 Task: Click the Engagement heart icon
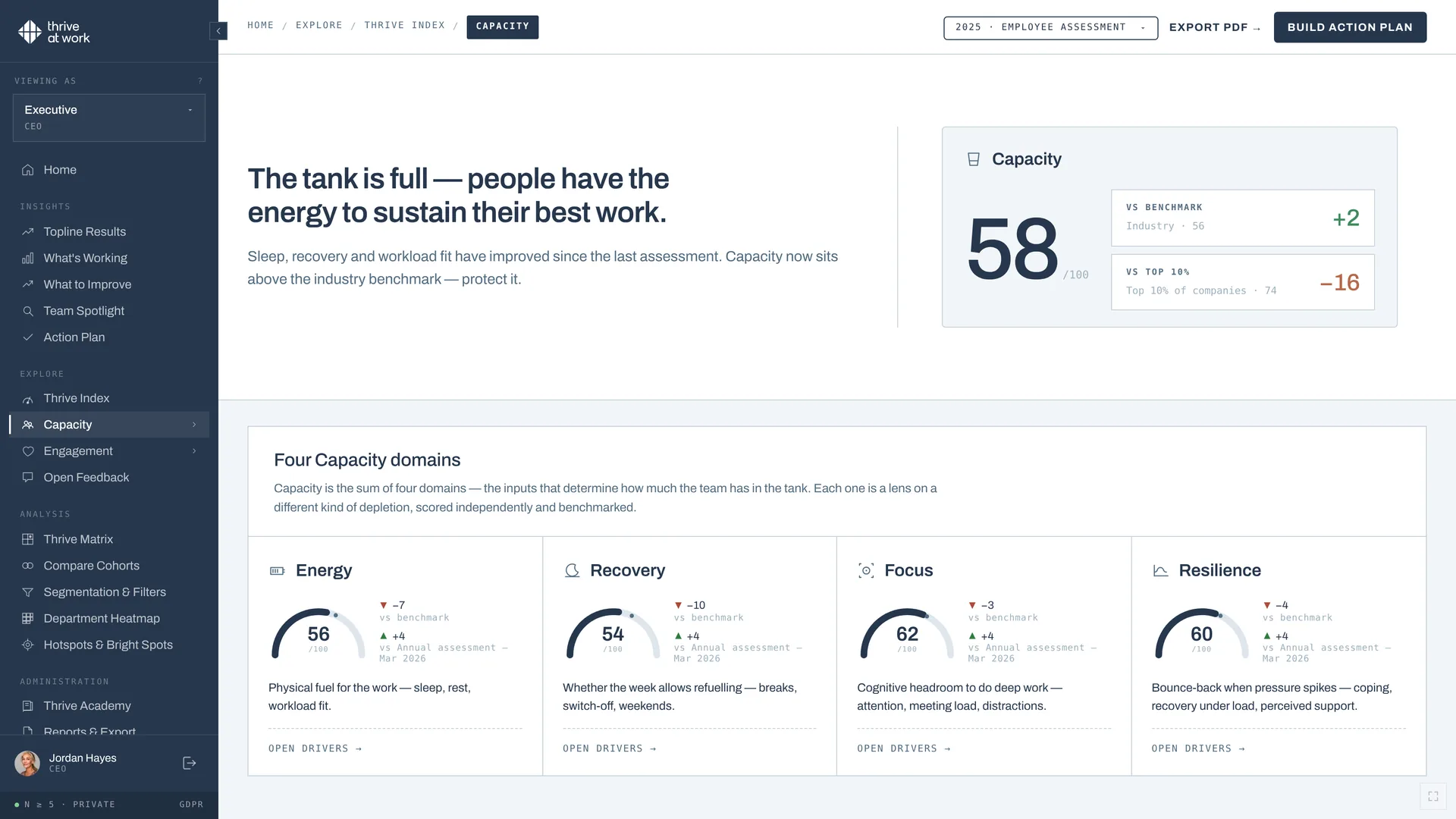coord(28,451)
